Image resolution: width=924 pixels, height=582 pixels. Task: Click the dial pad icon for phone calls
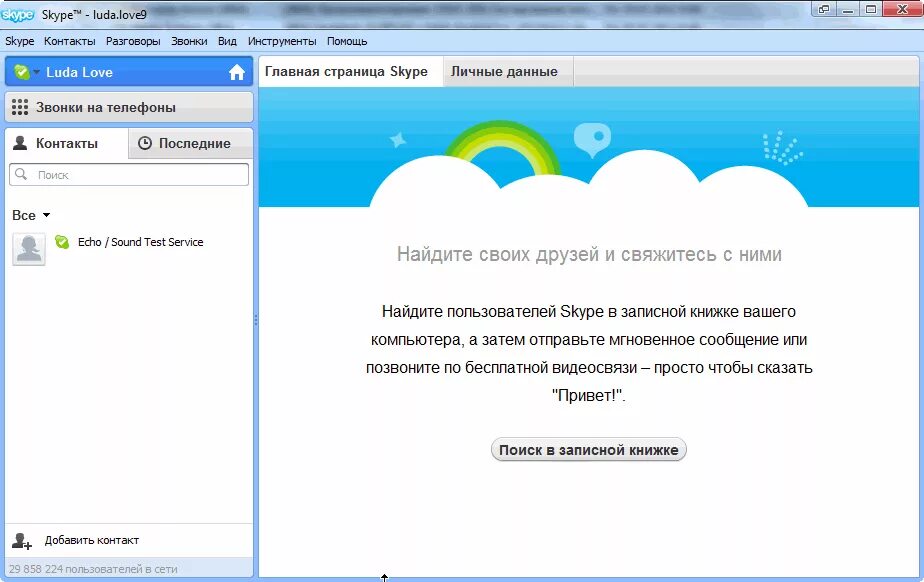19,107
